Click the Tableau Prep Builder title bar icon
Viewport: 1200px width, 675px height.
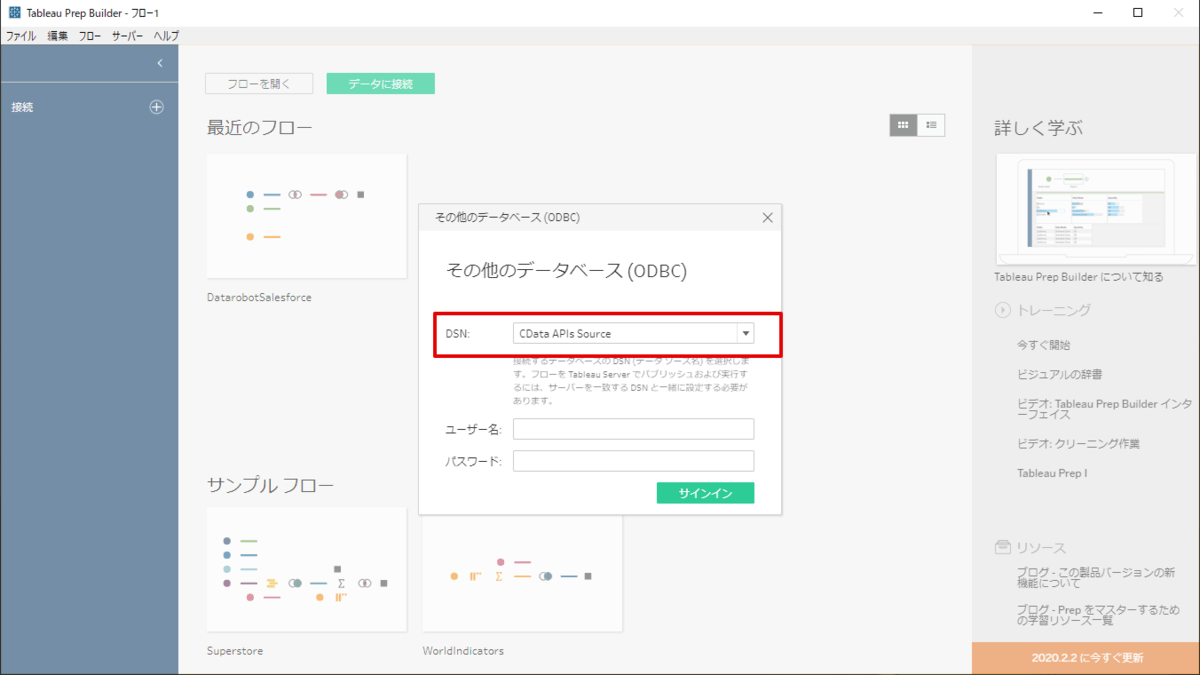[14, 13]
